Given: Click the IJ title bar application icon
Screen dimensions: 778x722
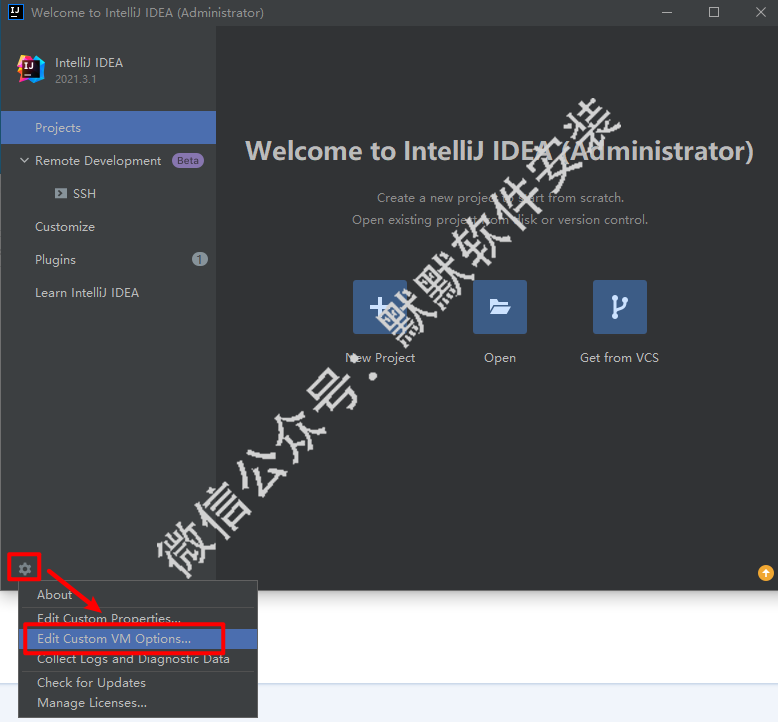Looking at the screenshot, I should click(15, 12).
